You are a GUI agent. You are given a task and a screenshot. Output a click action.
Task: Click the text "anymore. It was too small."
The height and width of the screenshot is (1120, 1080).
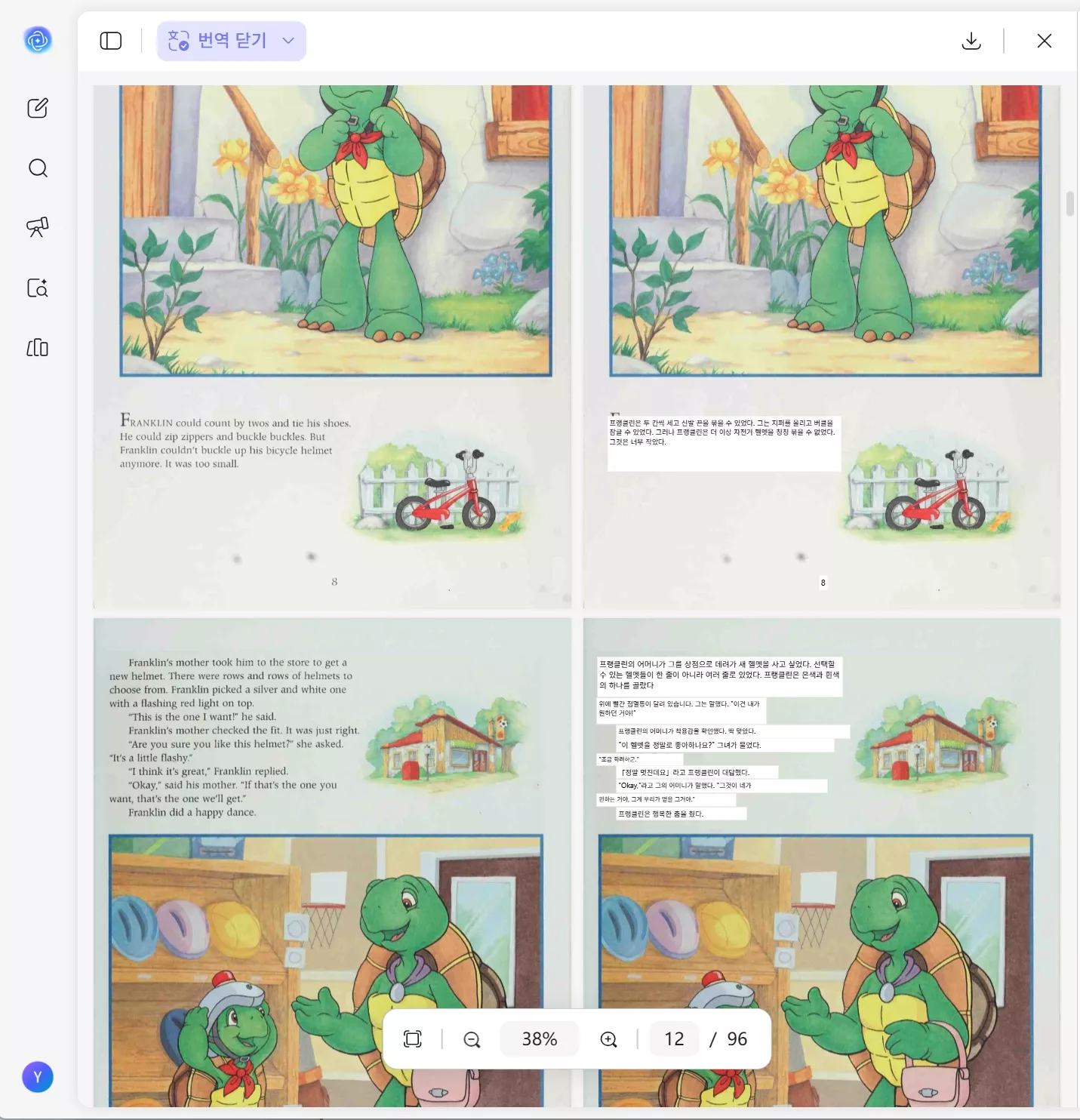coord(179,463)
